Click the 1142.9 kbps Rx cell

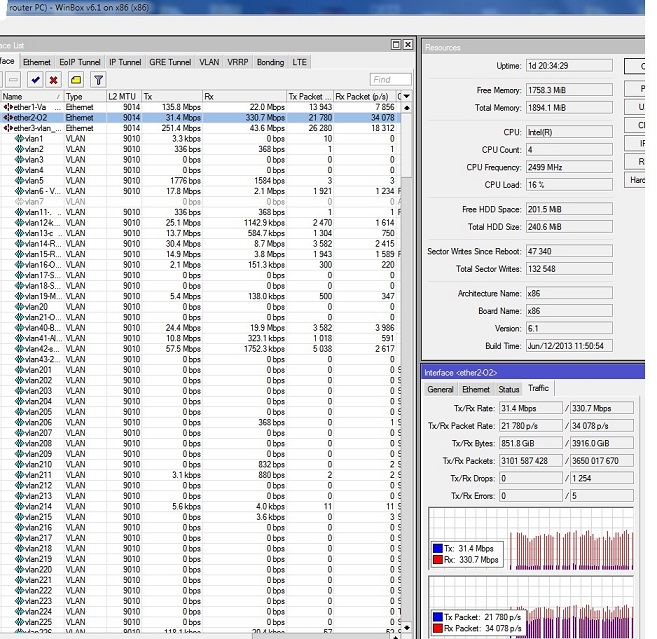(244, 222)
